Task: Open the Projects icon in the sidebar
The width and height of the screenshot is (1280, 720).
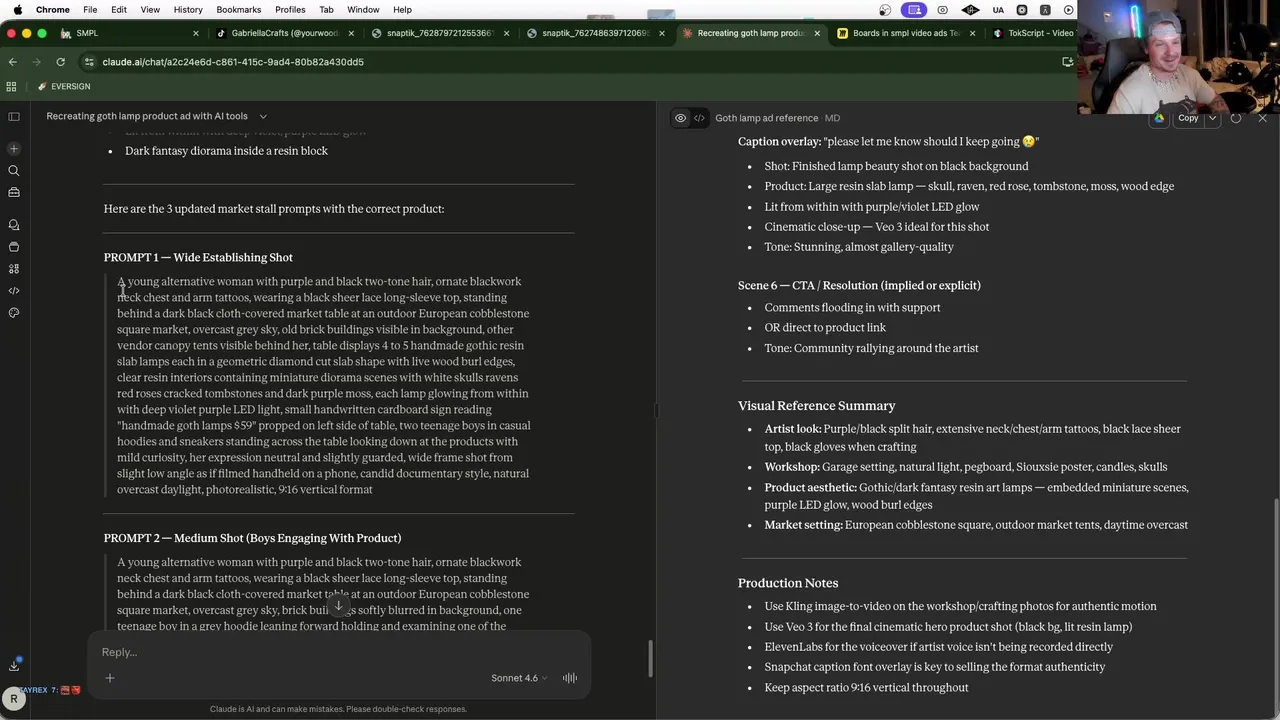Action: point(14,247)
